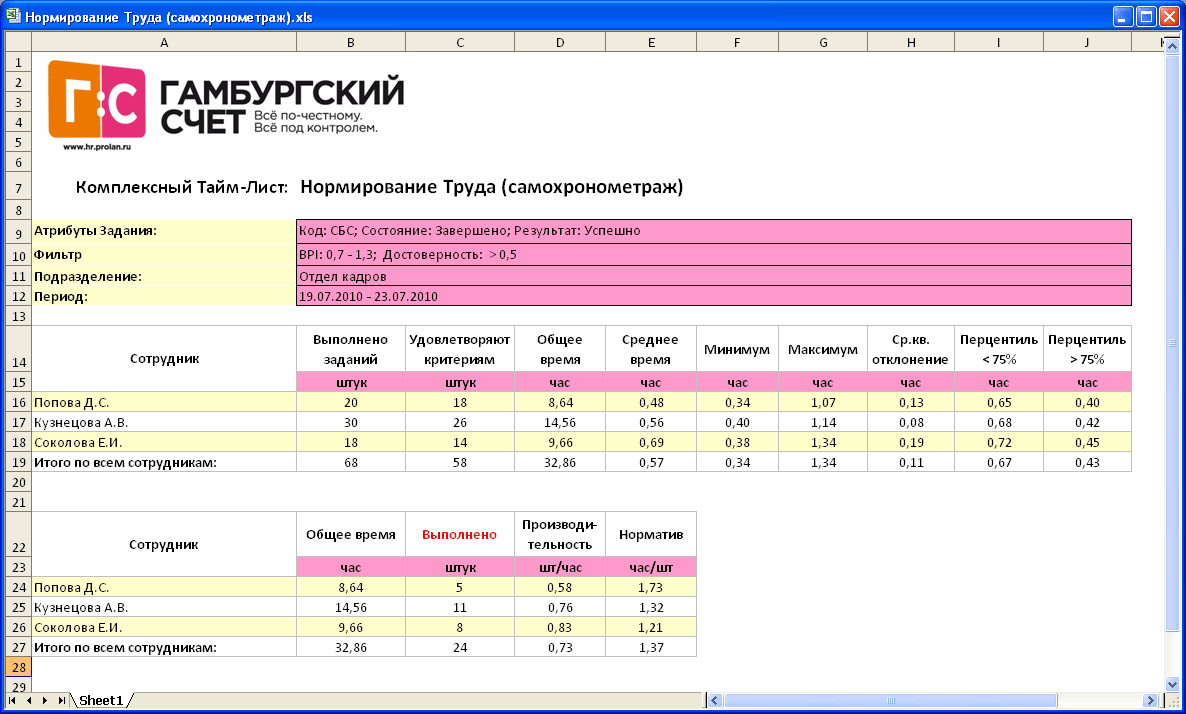The height and width of the screenshot is (714, 1186).
Task: Click the previous sheet navigation arrow
Action: point(29,700)
